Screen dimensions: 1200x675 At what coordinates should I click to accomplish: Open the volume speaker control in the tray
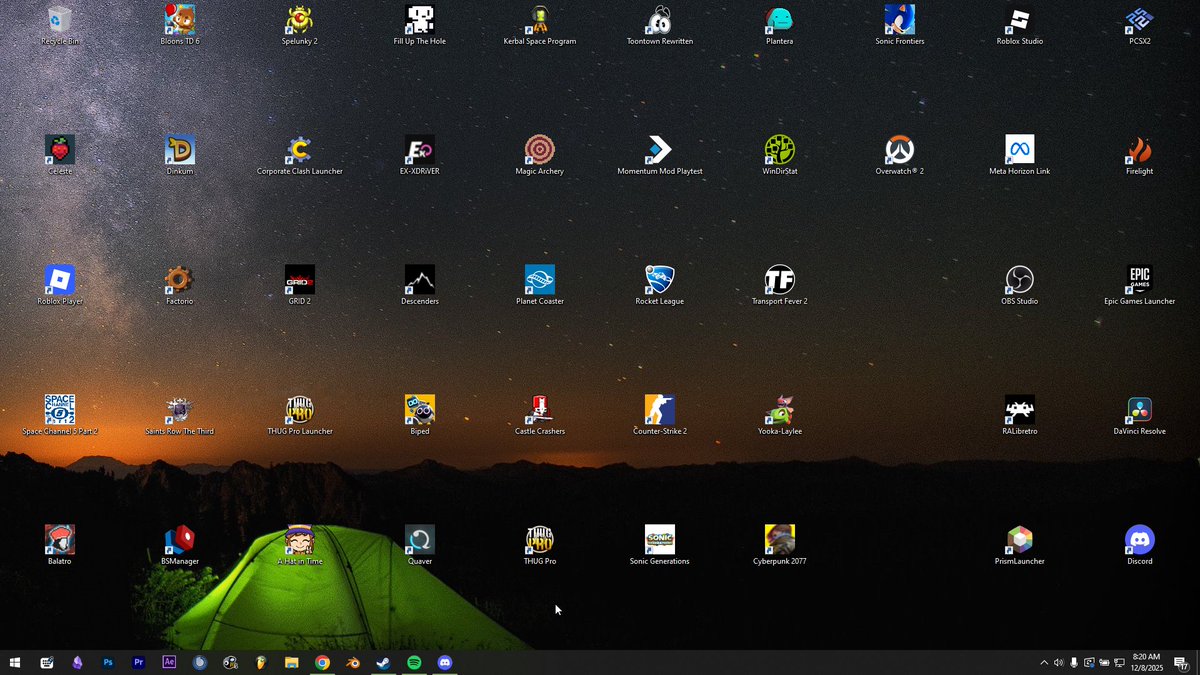pos(1058,662)
